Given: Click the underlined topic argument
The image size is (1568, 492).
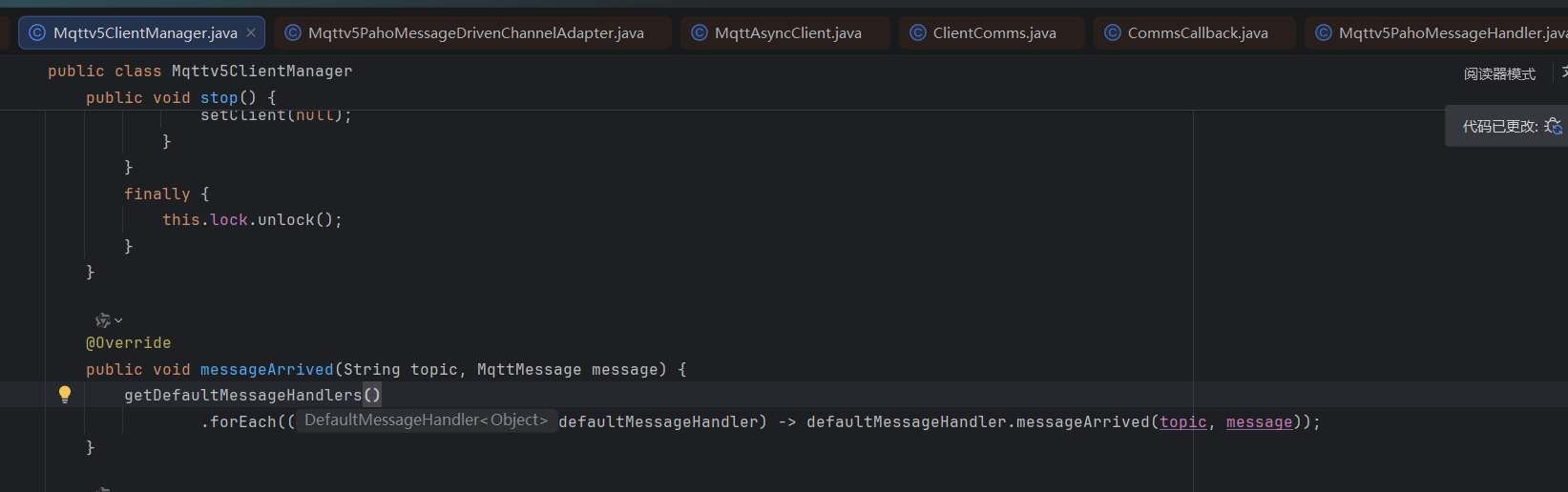Looking at the screenshot, I should 1182,421.
